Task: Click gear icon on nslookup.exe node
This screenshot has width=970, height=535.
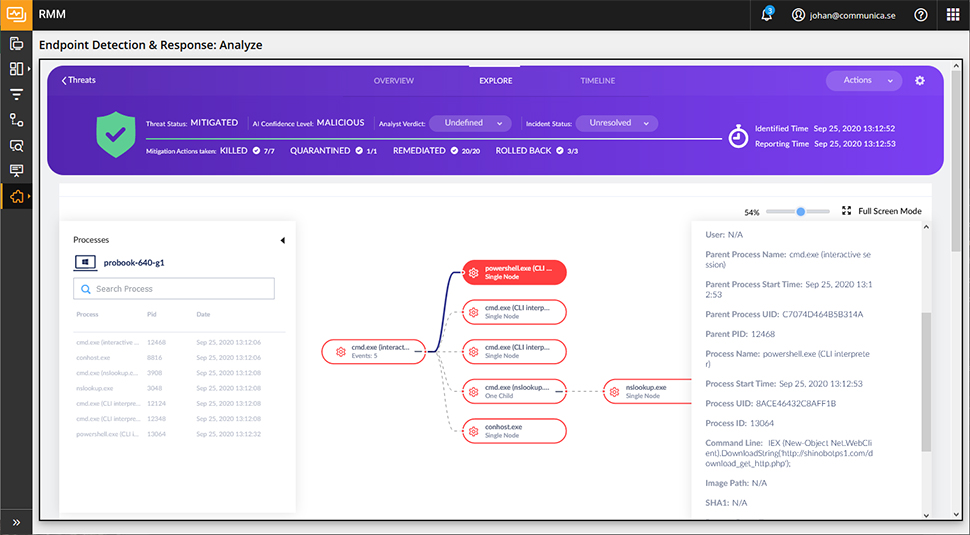Action: point(614,392)
